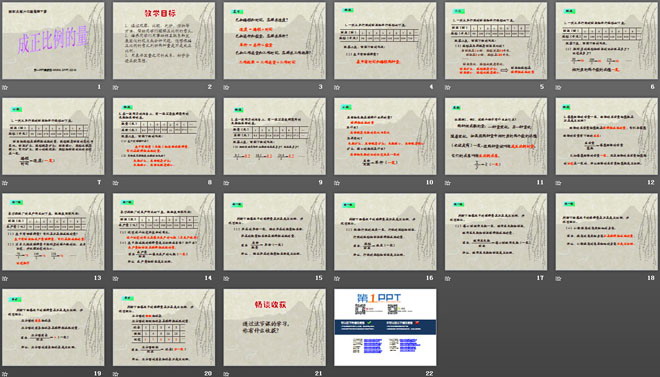Select slide 13 thumbnail
The width and height of the screenshot is (660, 377).
[53, 232]
